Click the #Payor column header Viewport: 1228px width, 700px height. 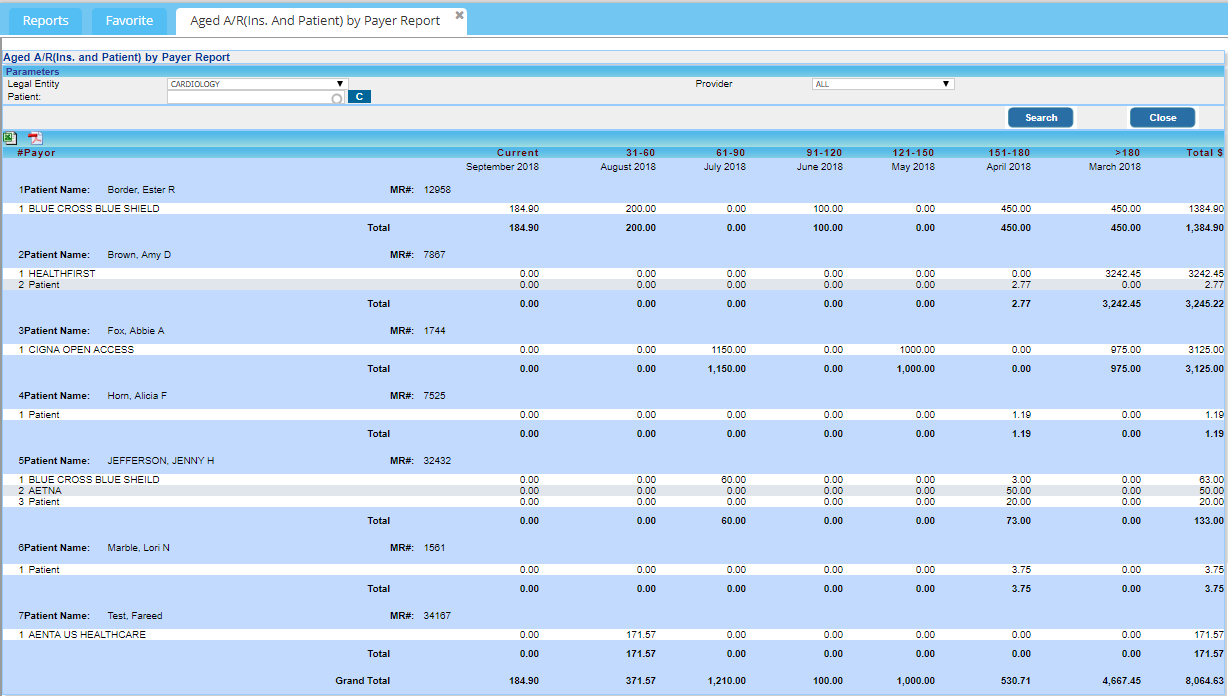pos(37,153)
